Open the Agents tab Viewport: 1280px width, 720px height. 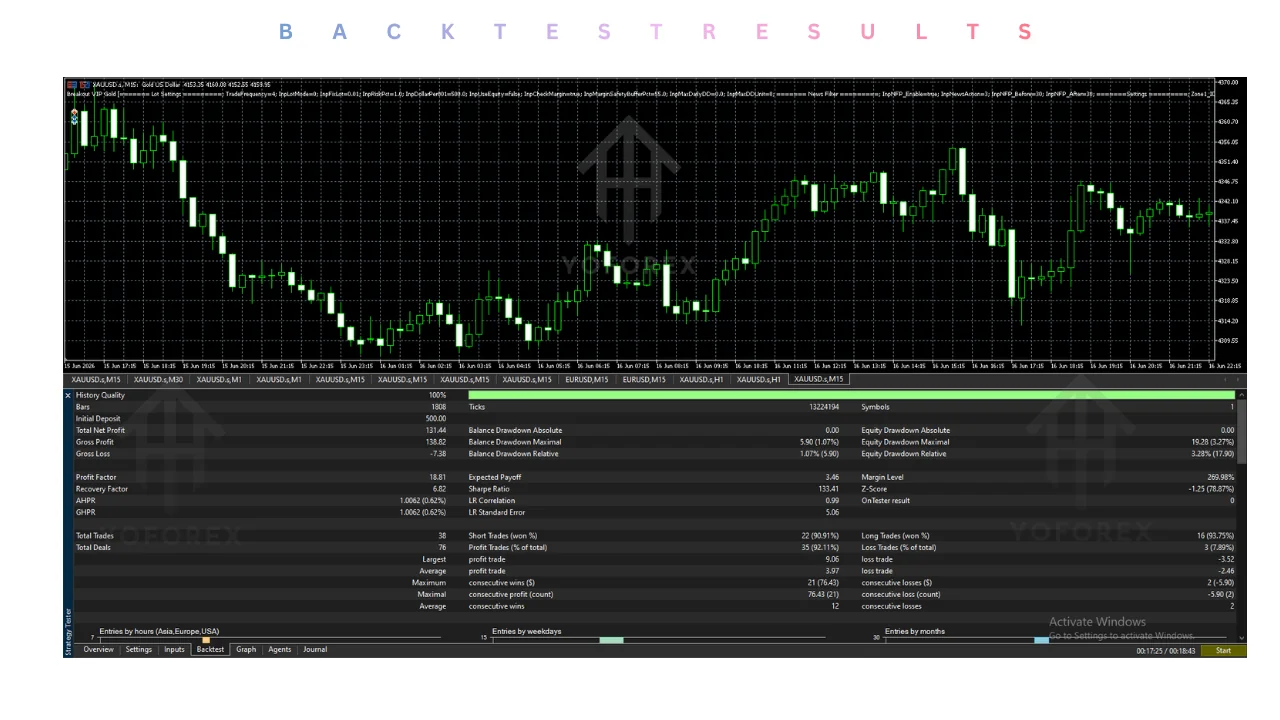[280, 650]
